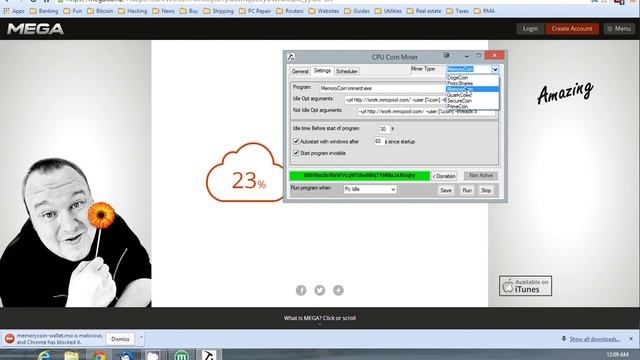Click the Not Idle Opt arguments field
Screen dimensions: 640x360
[x=427, y=111]
